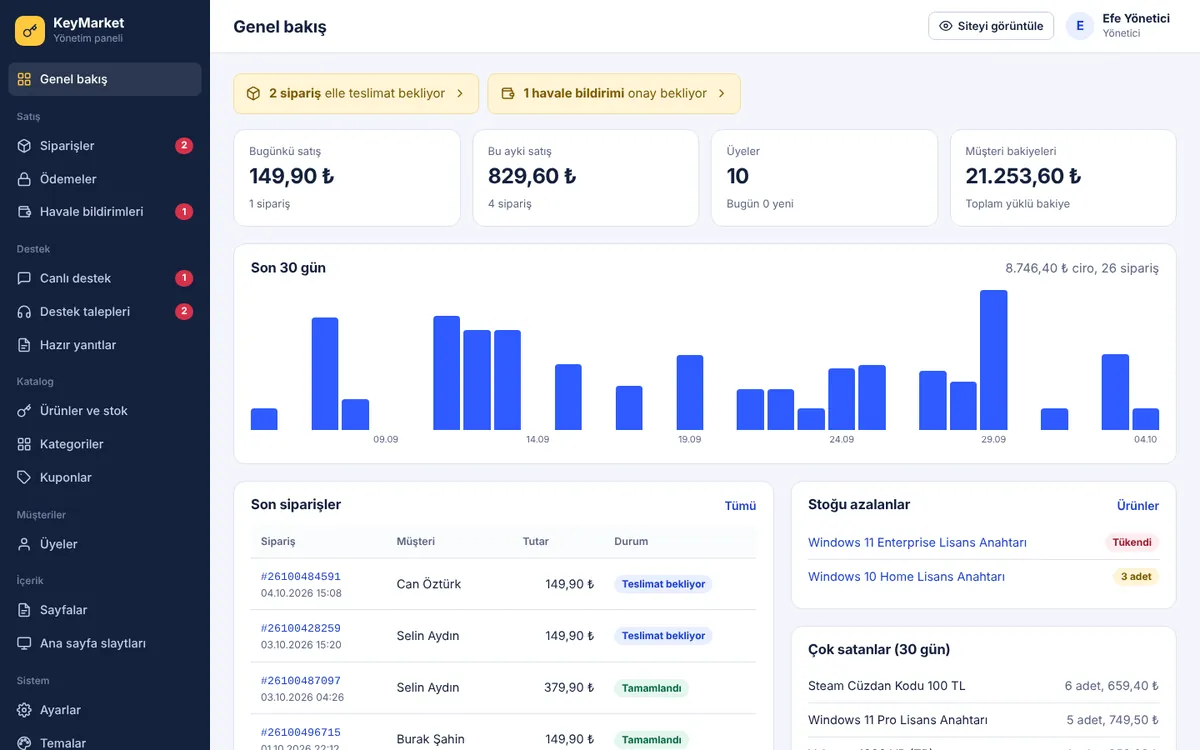Click Teslimat bekliyor badge for Can Öztürk
1200x750 pixels.
point(663,584)
